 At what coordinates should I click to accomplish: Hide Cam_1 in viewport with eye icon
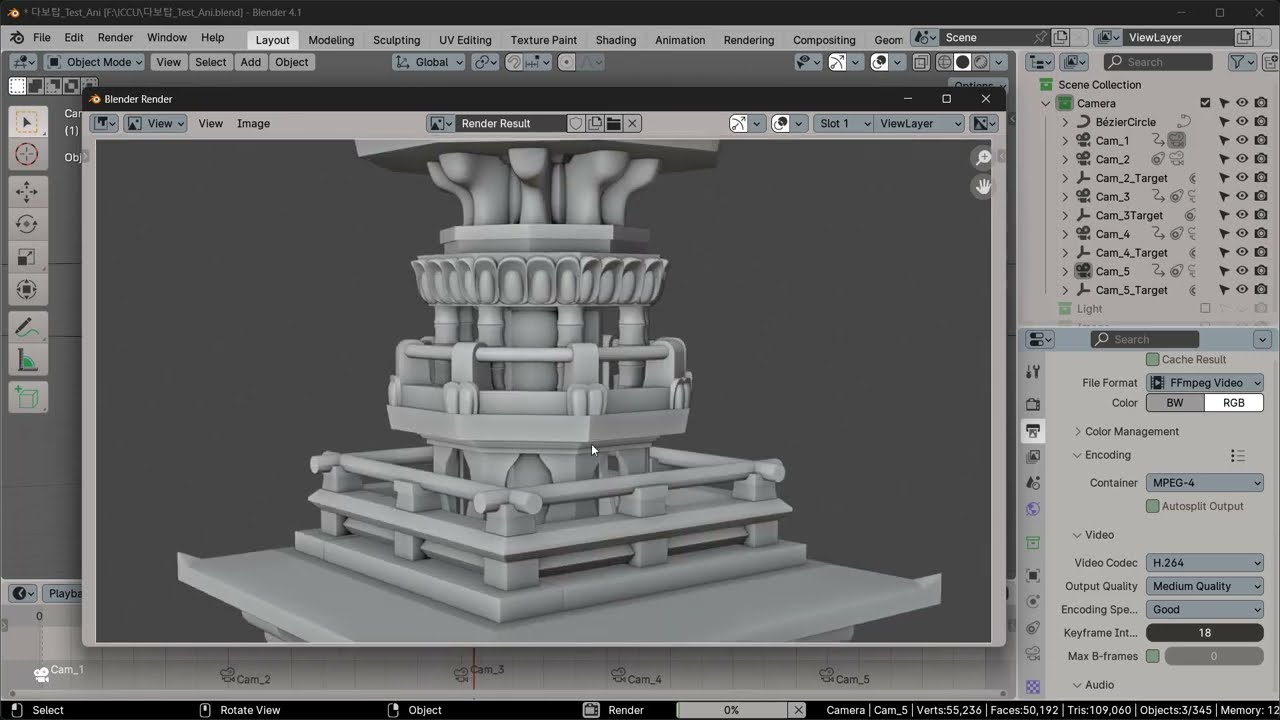[x=1242, y=140]
